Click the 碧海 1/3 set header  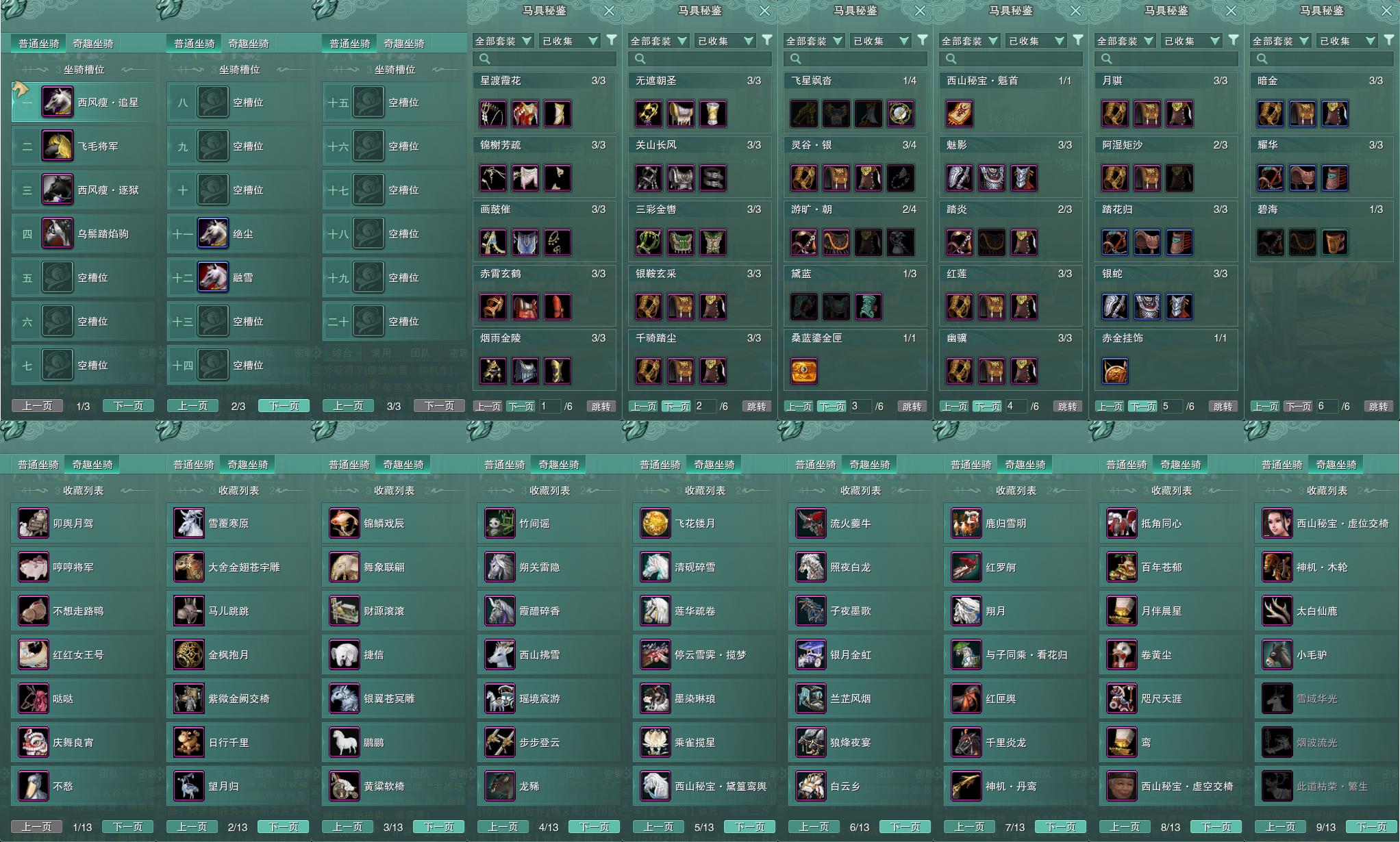pyautogui.click(x=1322, y=209)
